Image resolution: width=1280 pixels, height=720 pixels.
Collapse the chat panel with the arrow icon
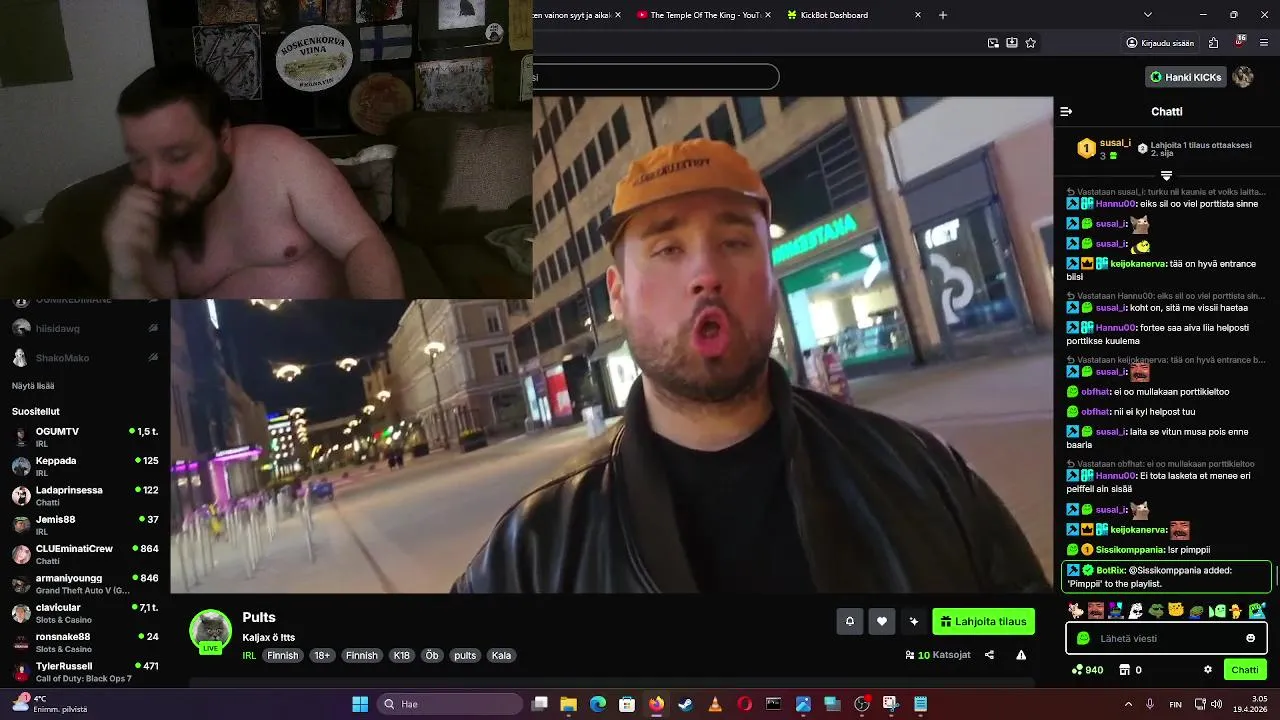1066,112
